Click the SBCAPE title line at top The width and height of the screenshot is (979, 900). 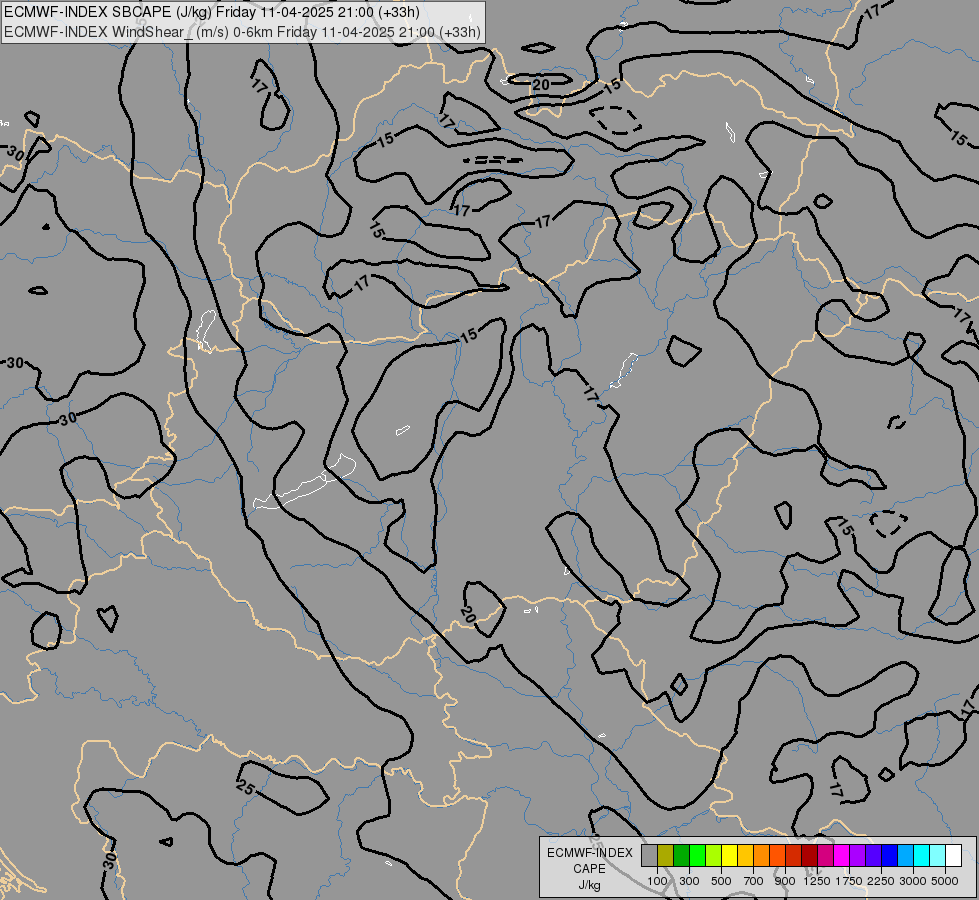212,12
